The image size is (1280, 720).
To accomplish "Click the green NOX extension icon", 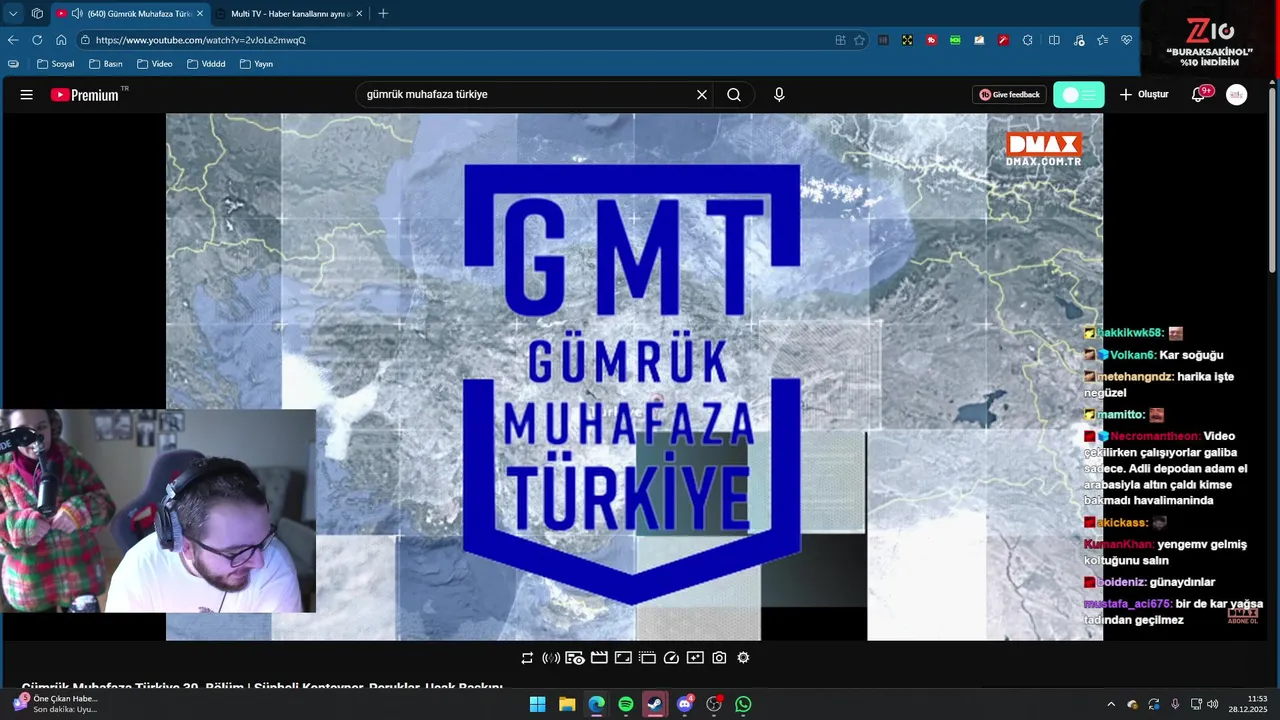I will [x=955, y=40].
